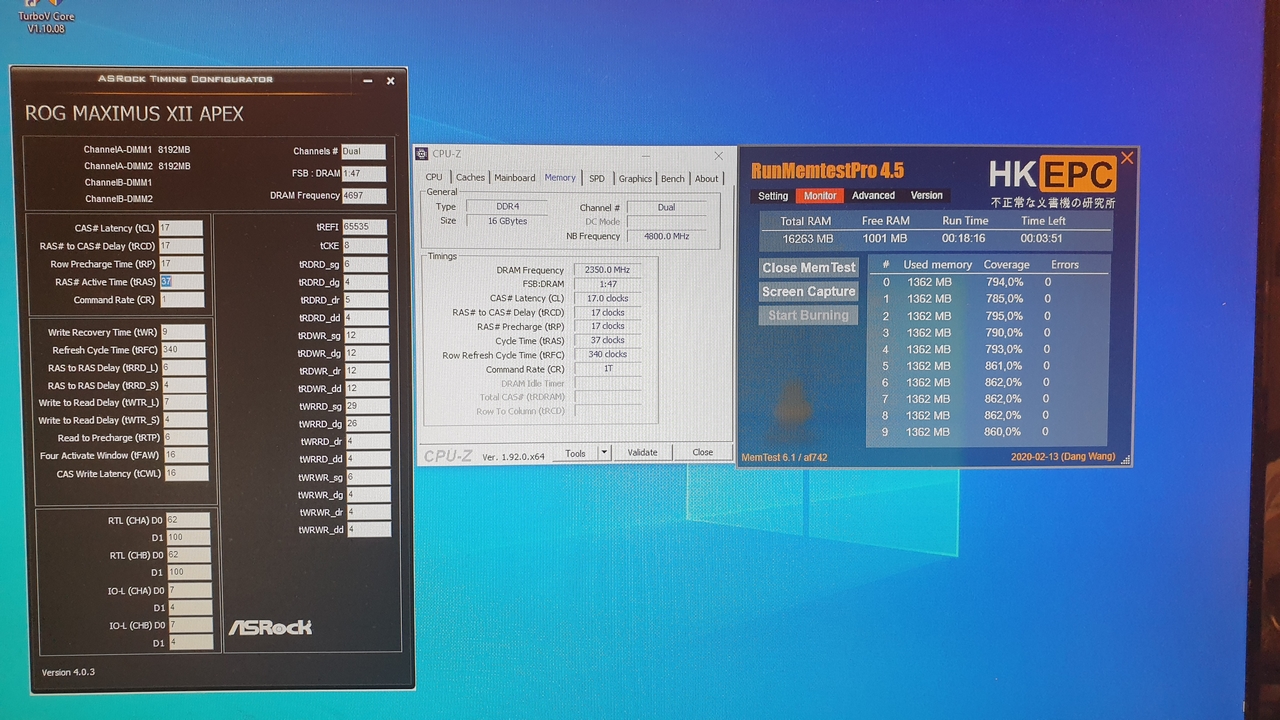Focus the Four Activate Window (tFAW) field

(x=186, y=455)
